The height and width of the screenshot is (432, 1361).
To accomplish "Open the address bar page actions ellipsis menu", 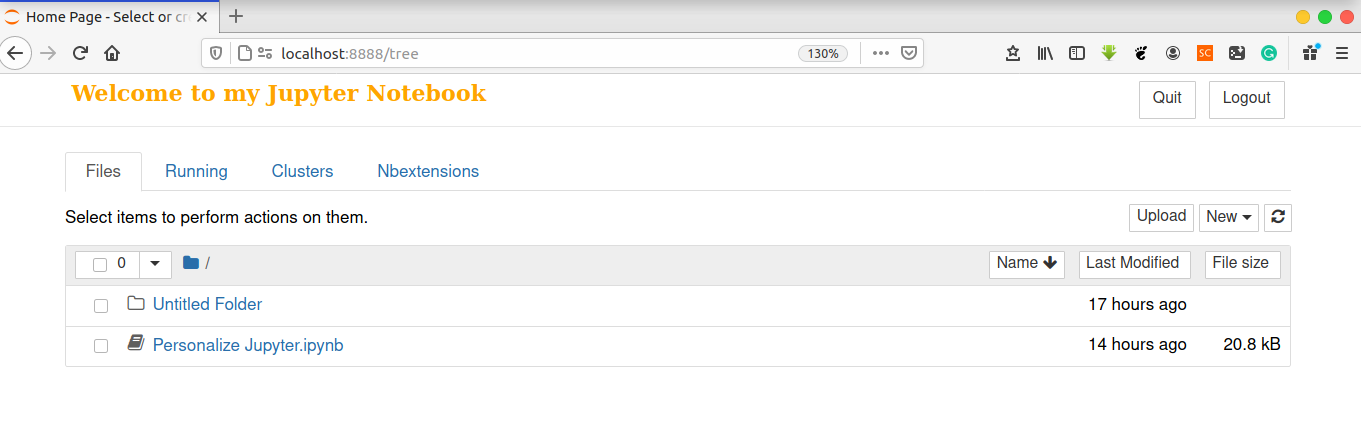I will click(x=880, y=53).
